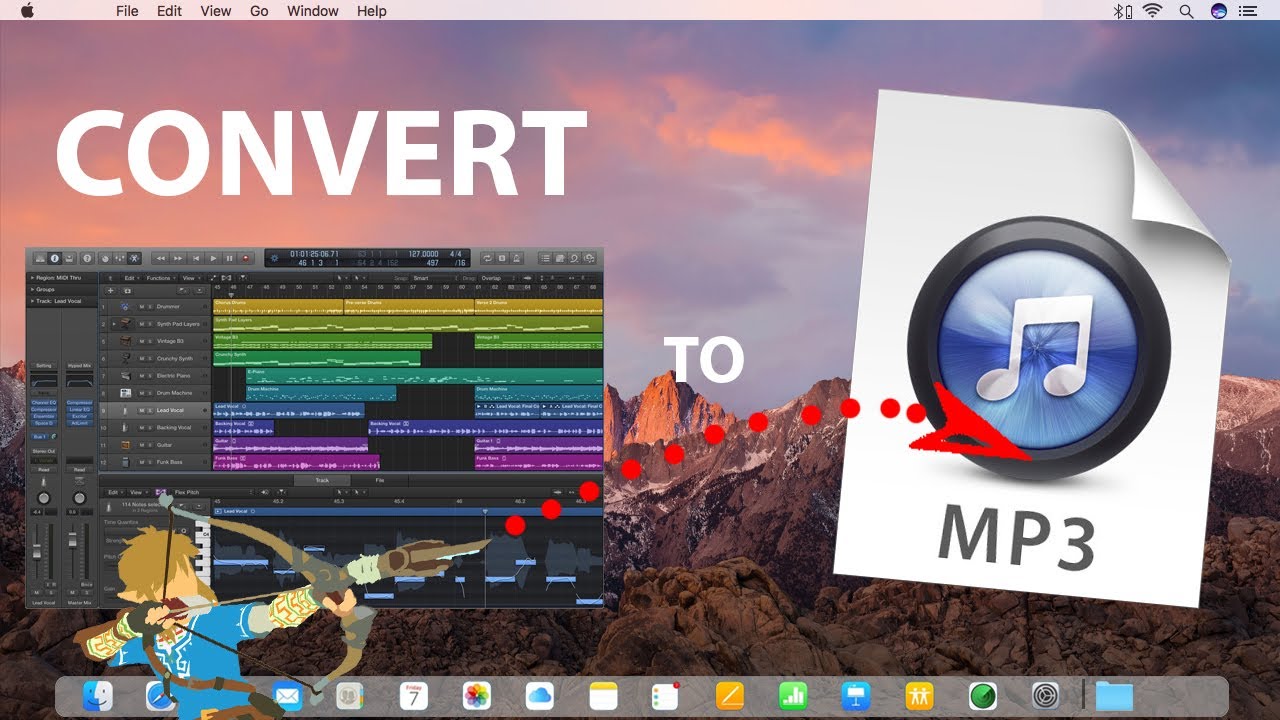Expand the Synth Pad Layers track stack triangle
The width and height of the screenshot is (1280, 720).
[114, 324]
